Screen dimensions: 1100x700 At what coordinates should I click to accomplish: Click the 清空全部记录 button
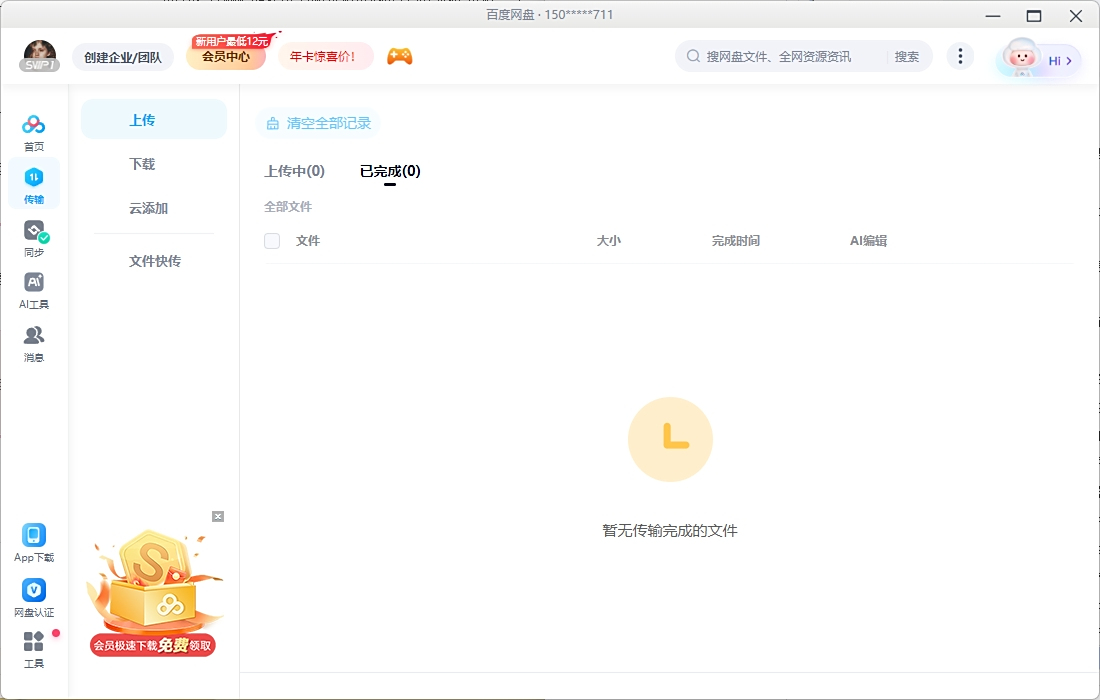point(318,122)
